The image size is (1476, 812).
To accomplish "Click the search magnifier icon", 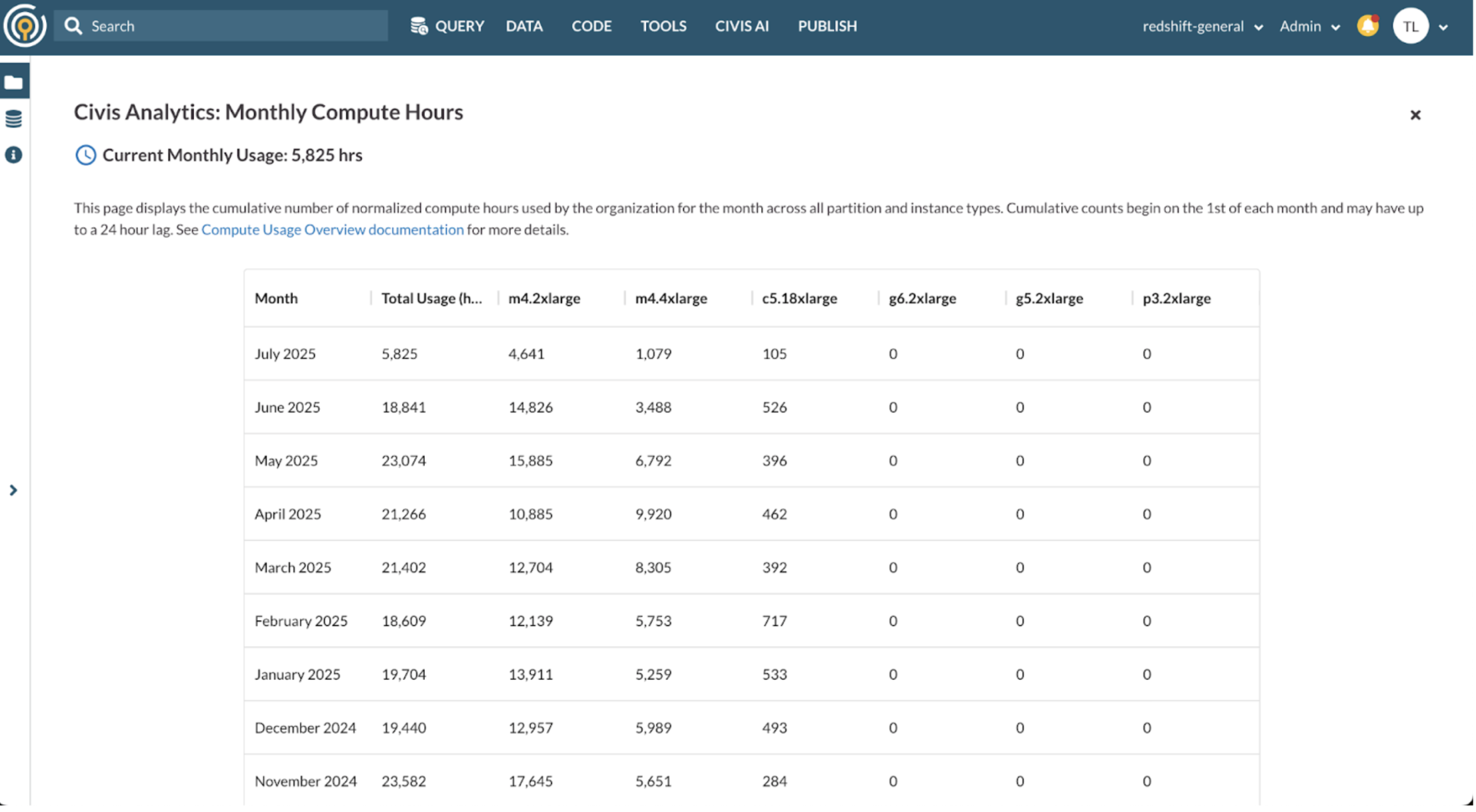I will 73,26.
